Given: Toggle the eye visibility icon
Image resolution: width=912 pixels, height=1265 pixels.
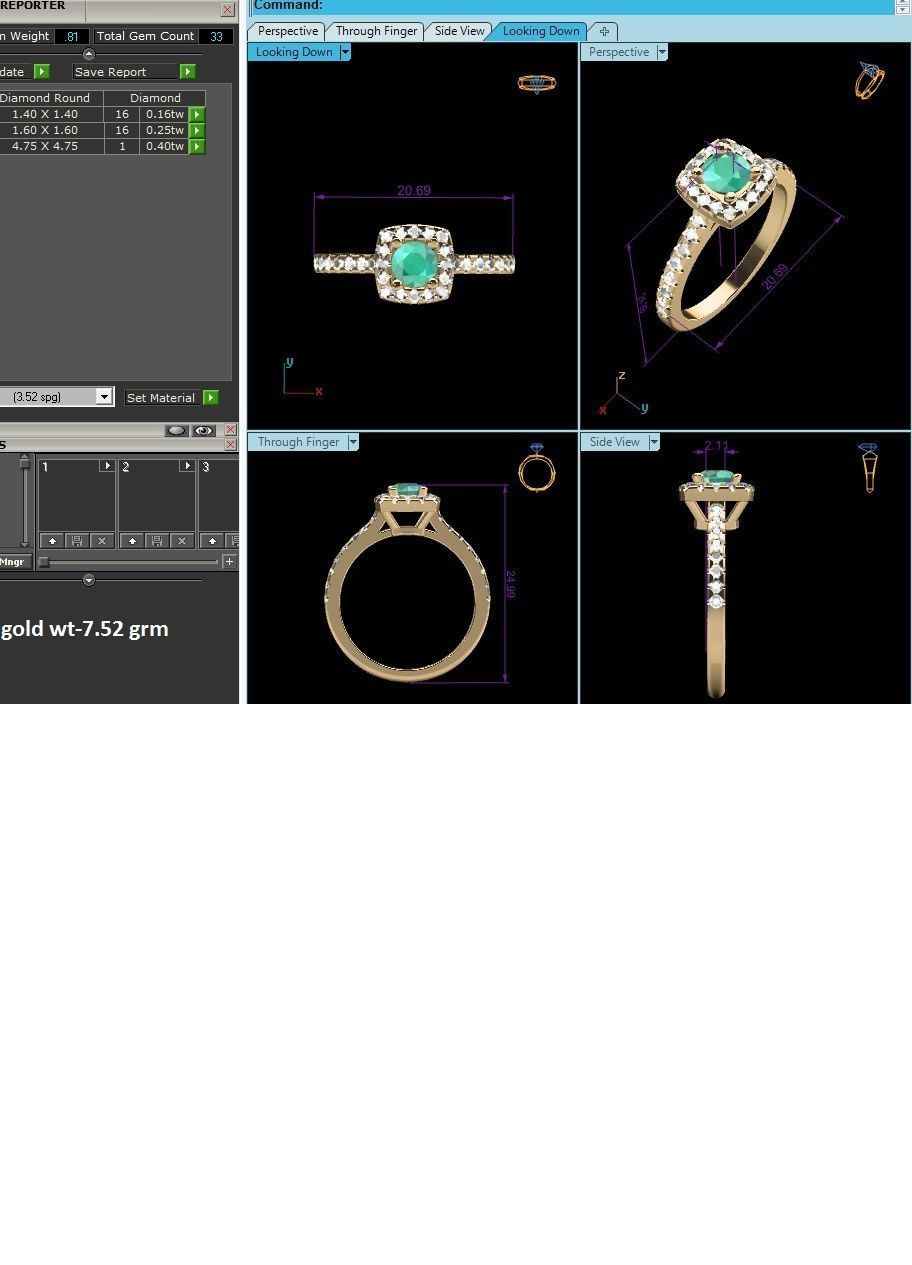Looking at the screenshot, I should (204, 430).
